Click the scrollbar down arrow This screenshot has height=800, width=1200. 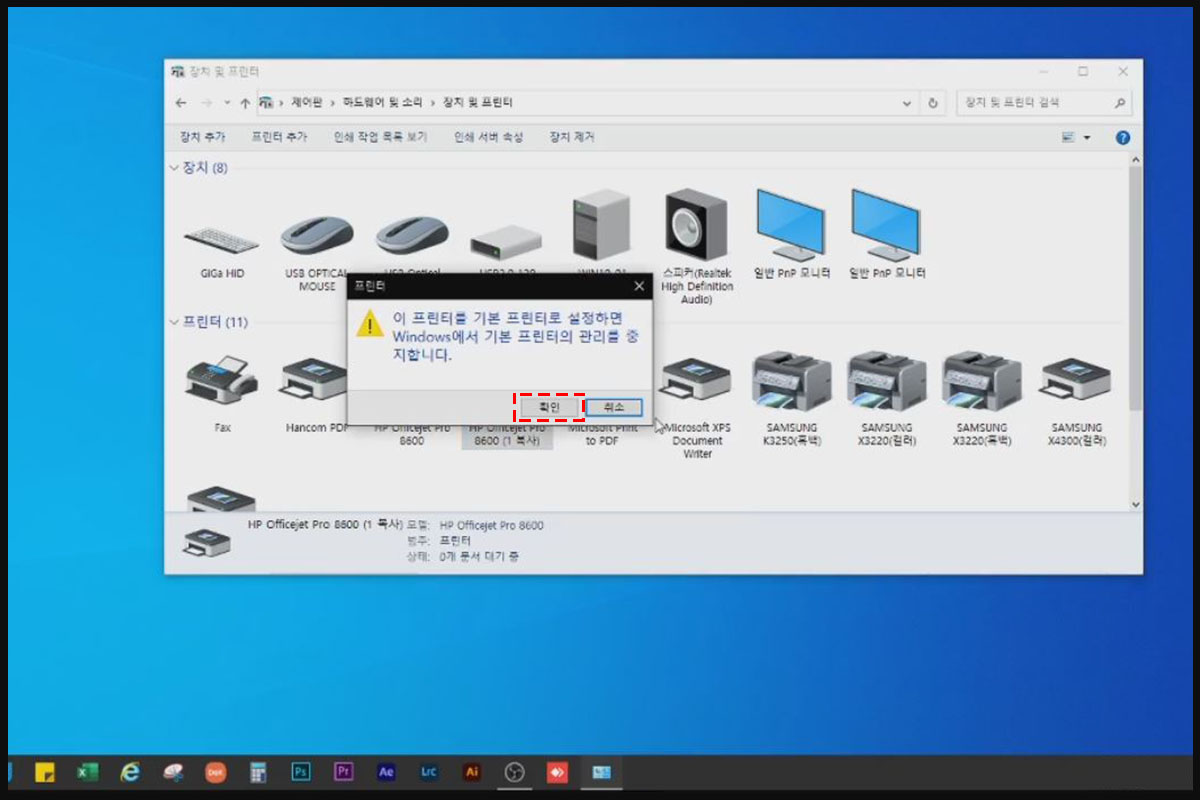(x=1135, y=506)
